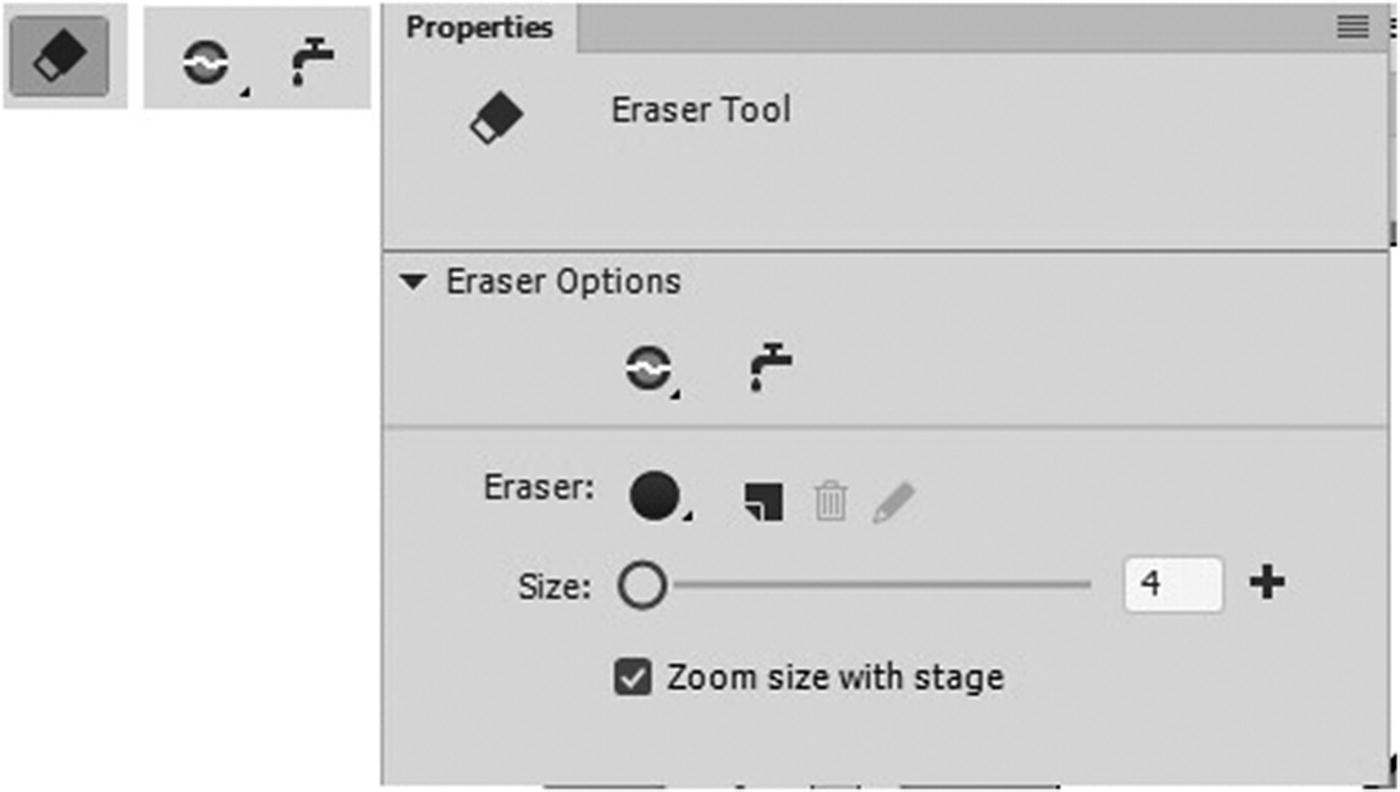Click the Eraser mode icon in Eraser Options
The image size is (1400, 792).
(x=651, y=365)
